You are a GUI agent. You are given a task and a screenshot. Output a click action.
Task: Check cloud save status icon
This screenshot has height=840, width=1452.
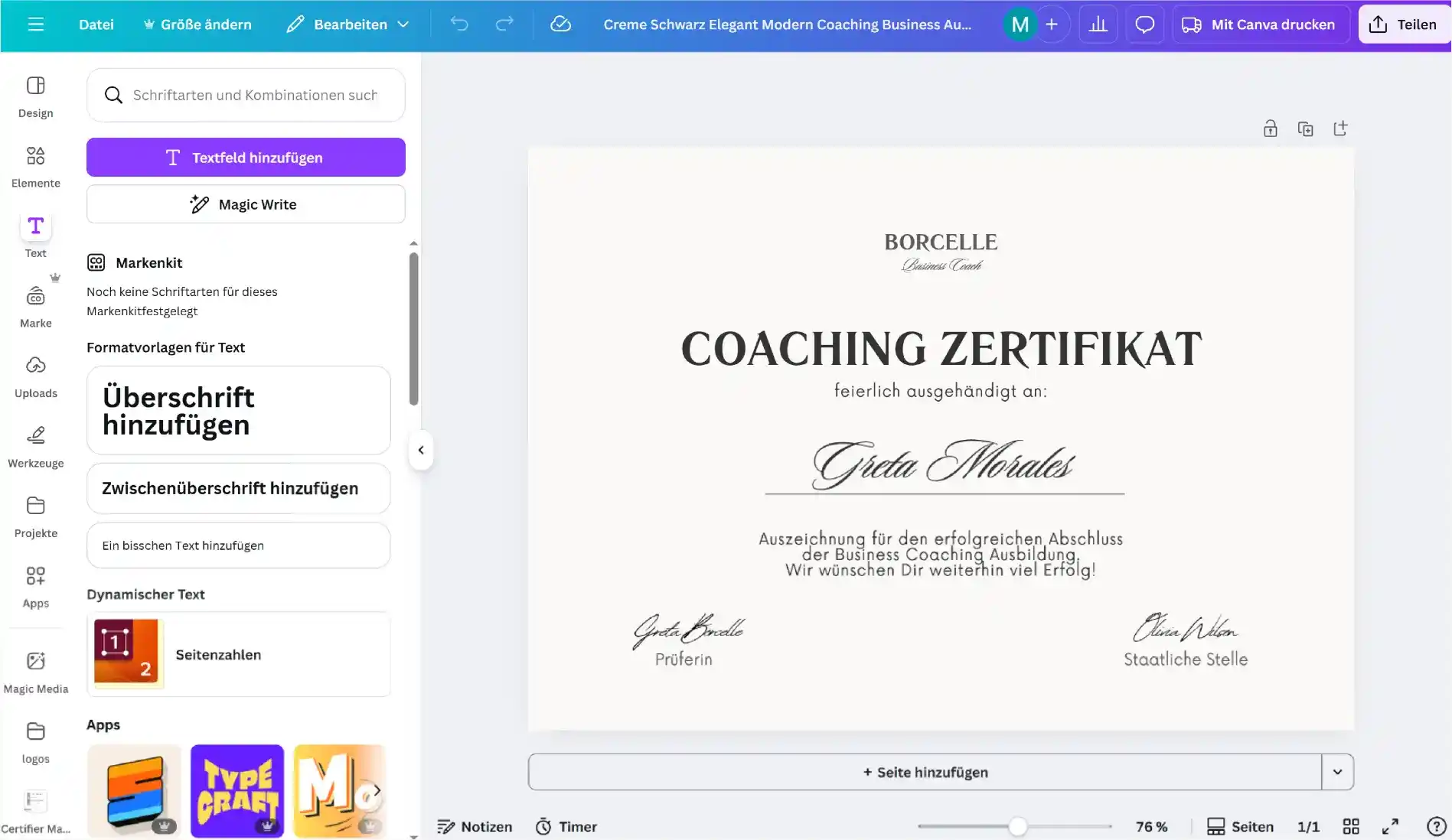[x=560, y=24]
